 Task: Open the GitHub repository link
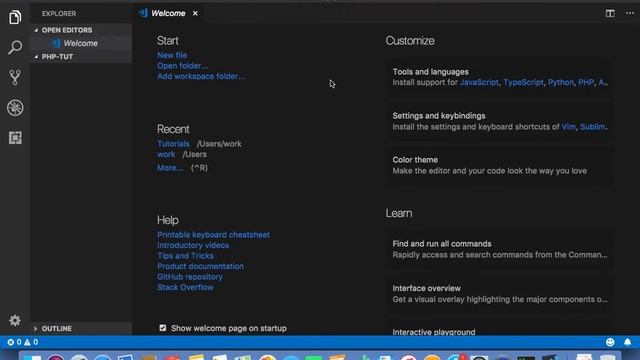point(190,277)
